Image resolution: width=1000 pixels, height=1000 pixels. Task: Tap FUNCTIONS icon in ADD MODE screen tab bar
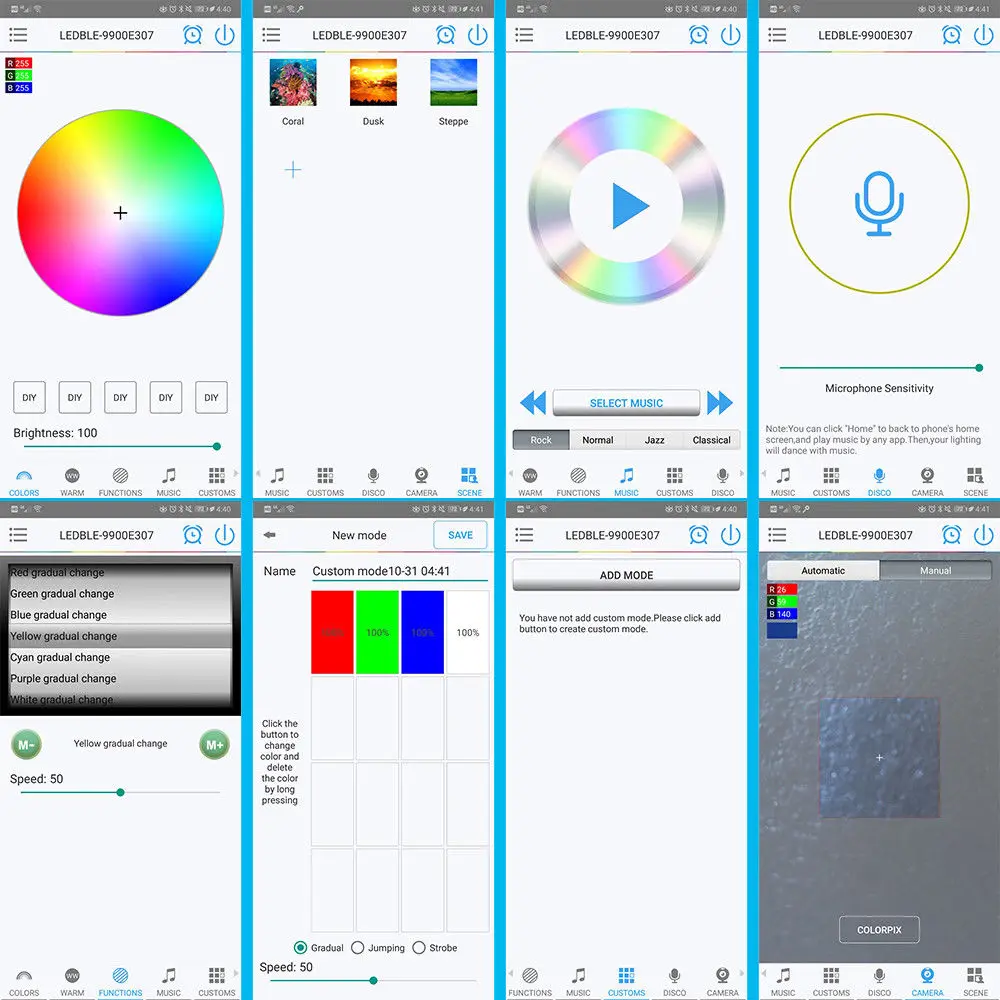click(530, 976)
